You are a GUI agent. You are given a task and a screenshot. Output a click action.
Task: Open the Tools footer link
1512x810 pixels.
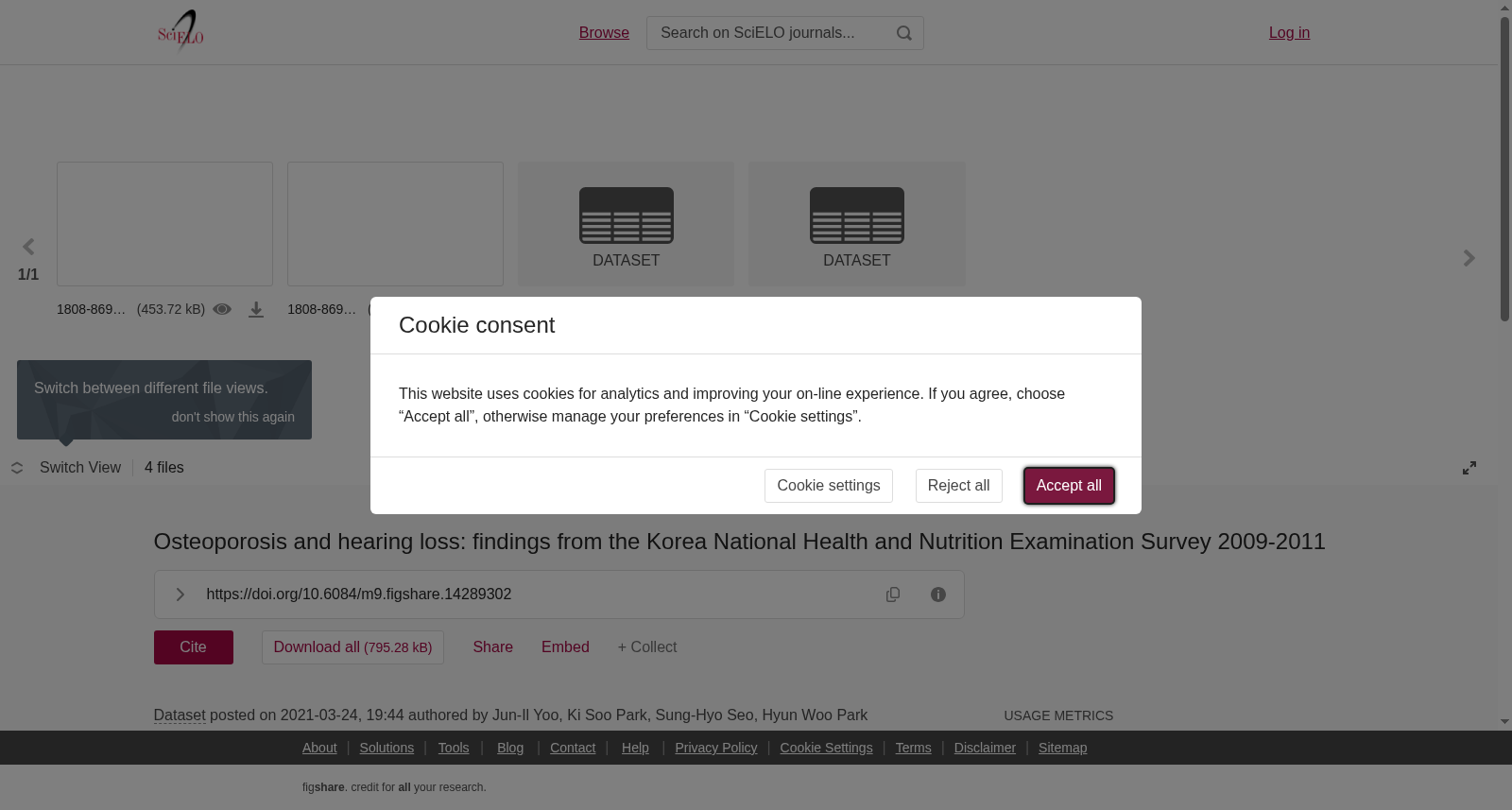click(x=454, y=748)
